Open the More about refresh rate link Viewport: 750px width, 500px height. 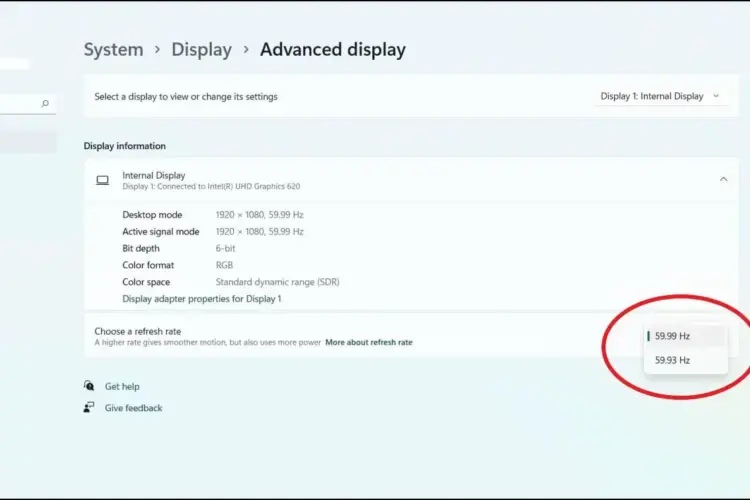[368, 342]
